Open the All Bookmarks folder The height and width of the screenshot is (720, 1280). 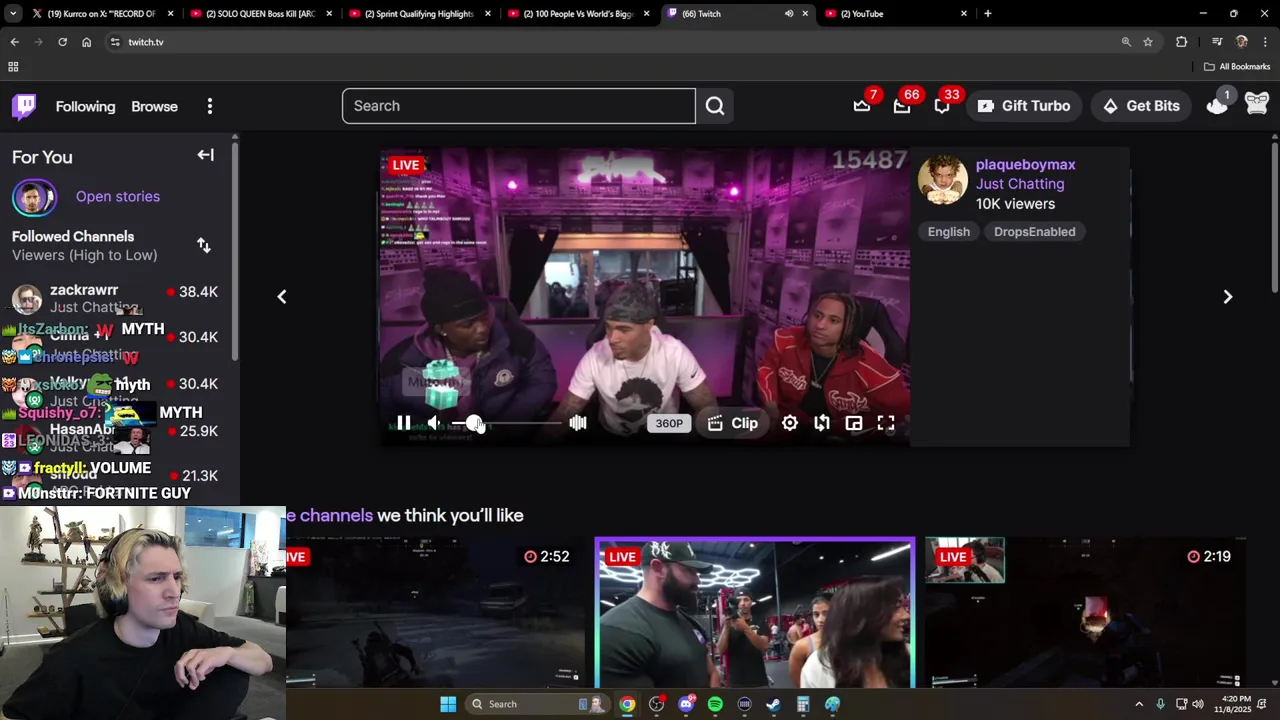(1237, 67)
